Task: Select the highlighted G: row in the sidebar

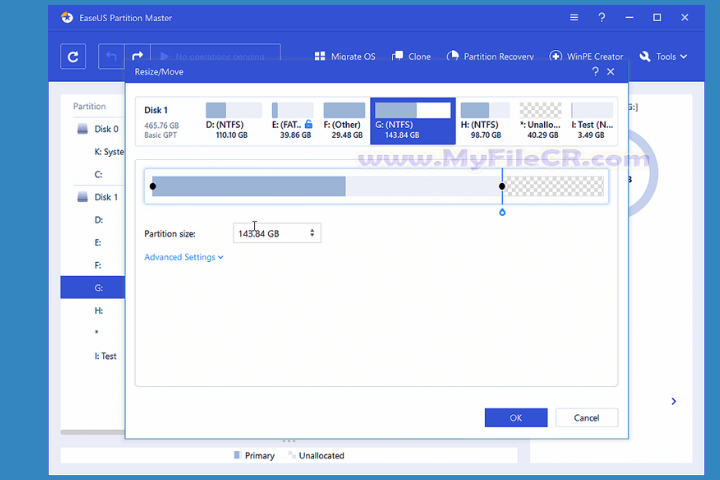Action: 93,288
